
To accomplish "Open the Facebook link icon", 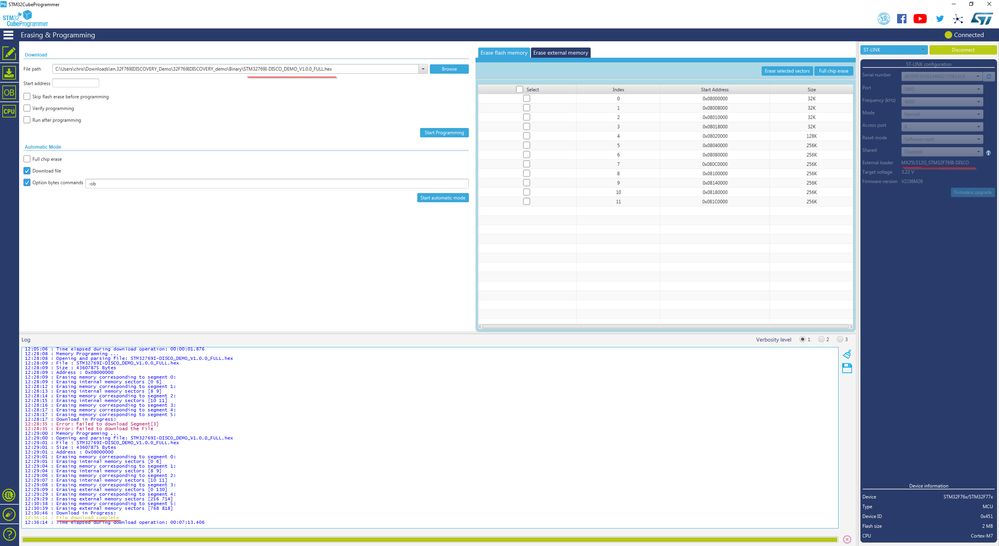I will 902,18.
